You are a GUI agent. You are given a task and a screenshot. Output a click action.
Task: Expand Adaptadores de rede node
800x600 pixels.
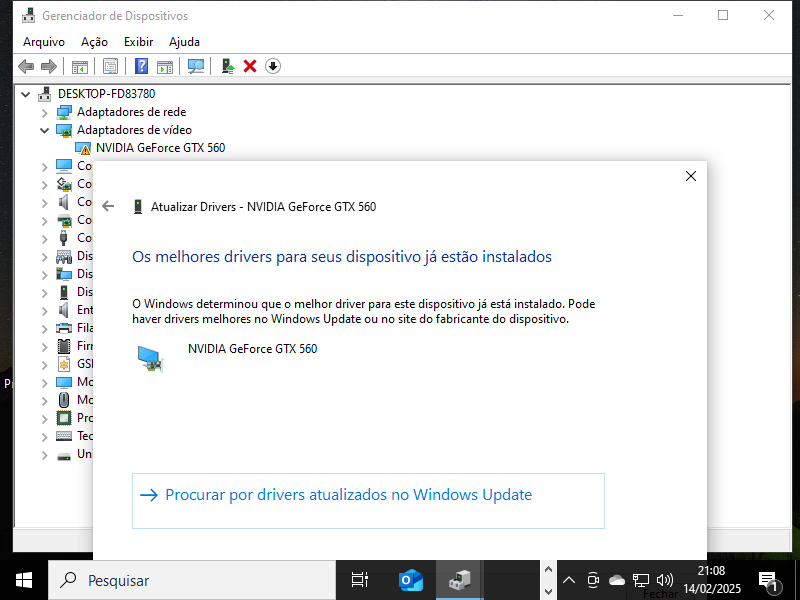point(44,112)
